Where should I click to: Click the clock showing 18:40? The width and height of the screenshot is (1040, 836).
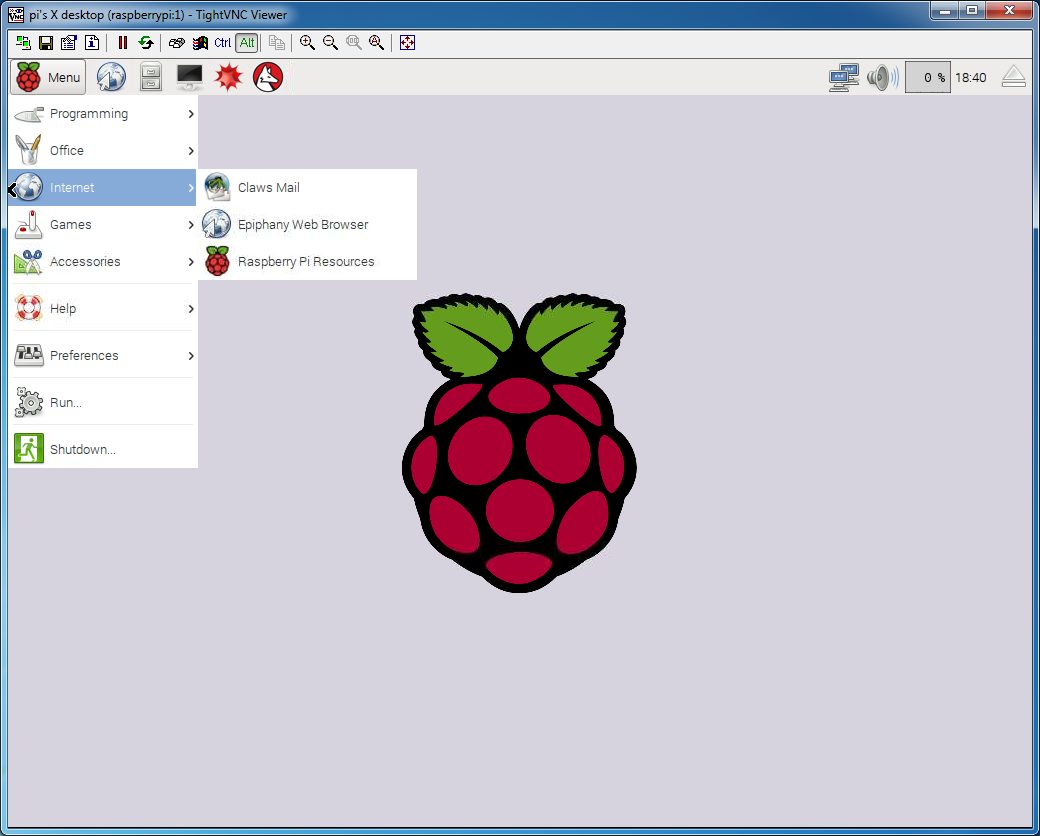point(970,78)
